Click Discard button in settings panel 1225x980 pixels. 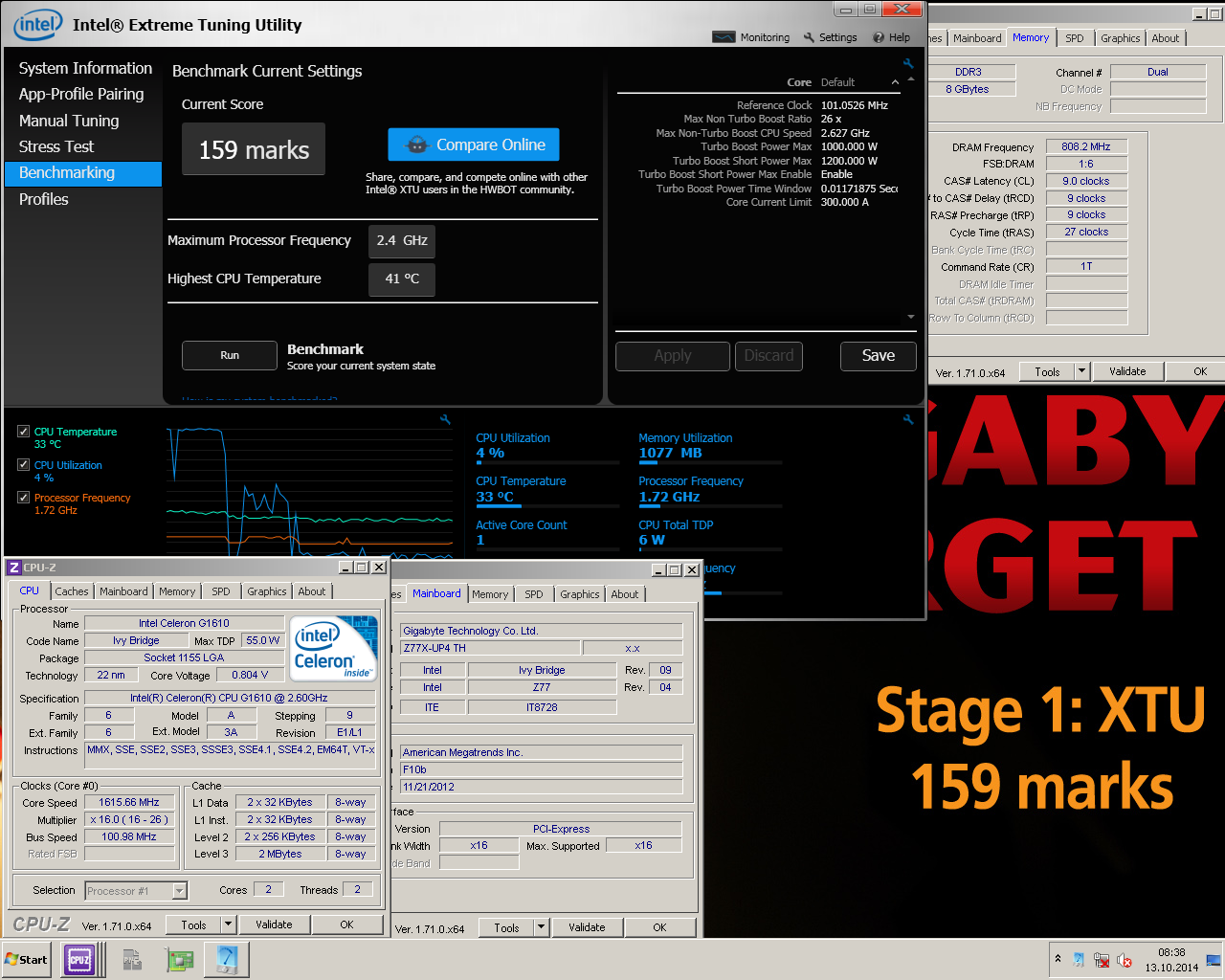pos(768,356)
